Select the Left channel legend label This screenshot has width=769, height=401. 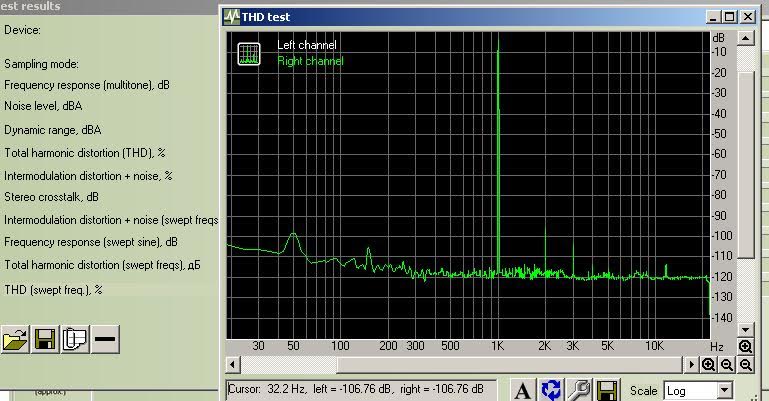307,45
